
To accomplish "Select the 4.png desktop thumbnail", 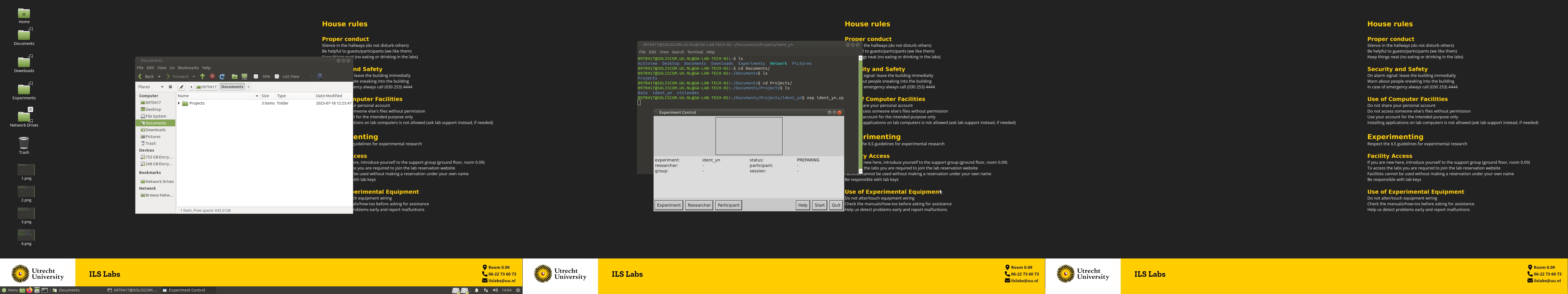I will tap(26, 237).
